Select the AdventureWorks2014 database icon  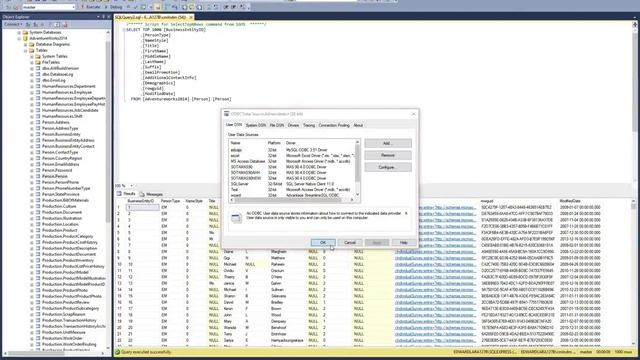click(25, 38)
